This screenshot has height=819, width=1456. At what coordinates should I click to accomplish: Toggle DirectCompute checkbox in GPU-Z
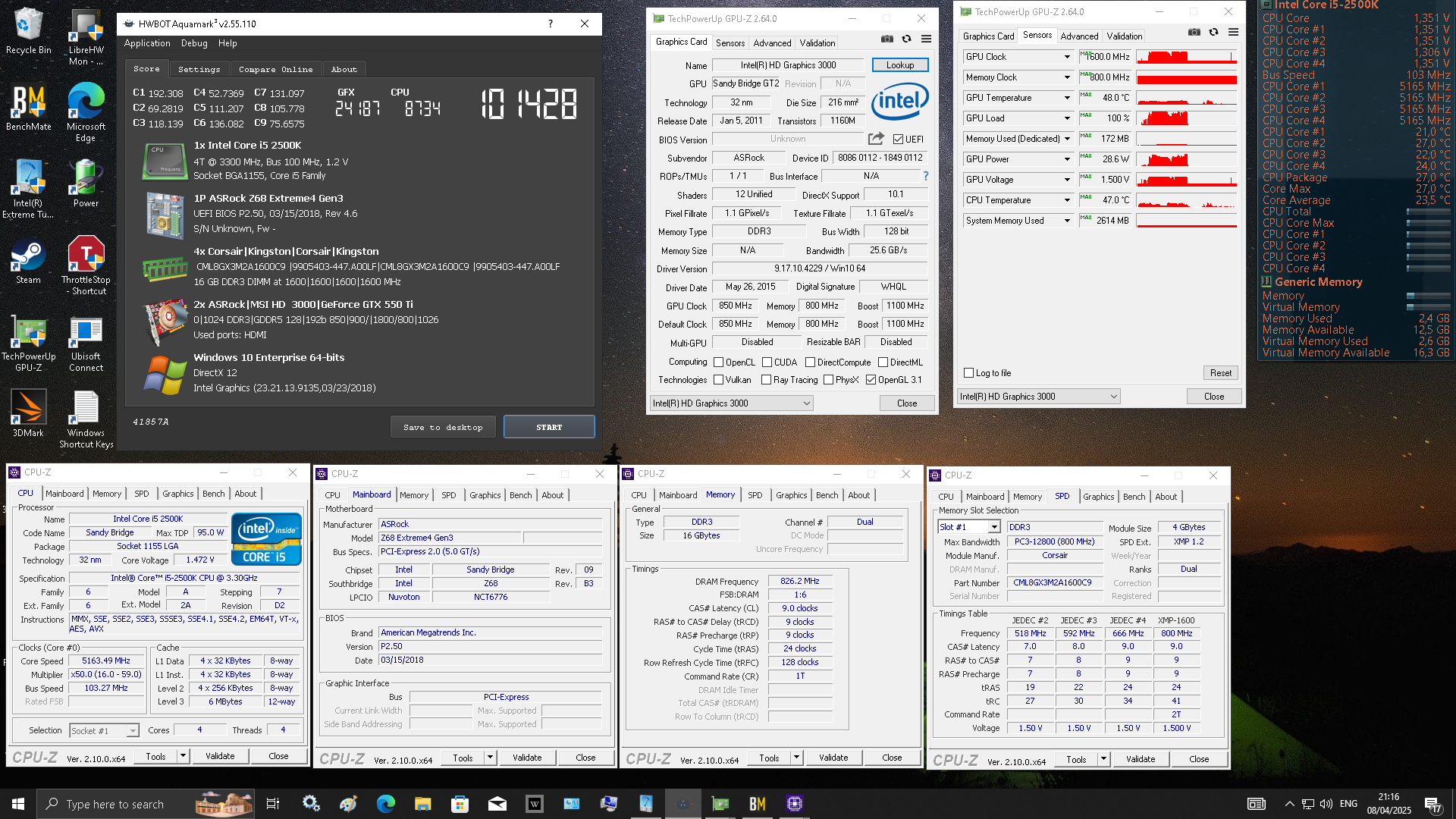point(810,362)
